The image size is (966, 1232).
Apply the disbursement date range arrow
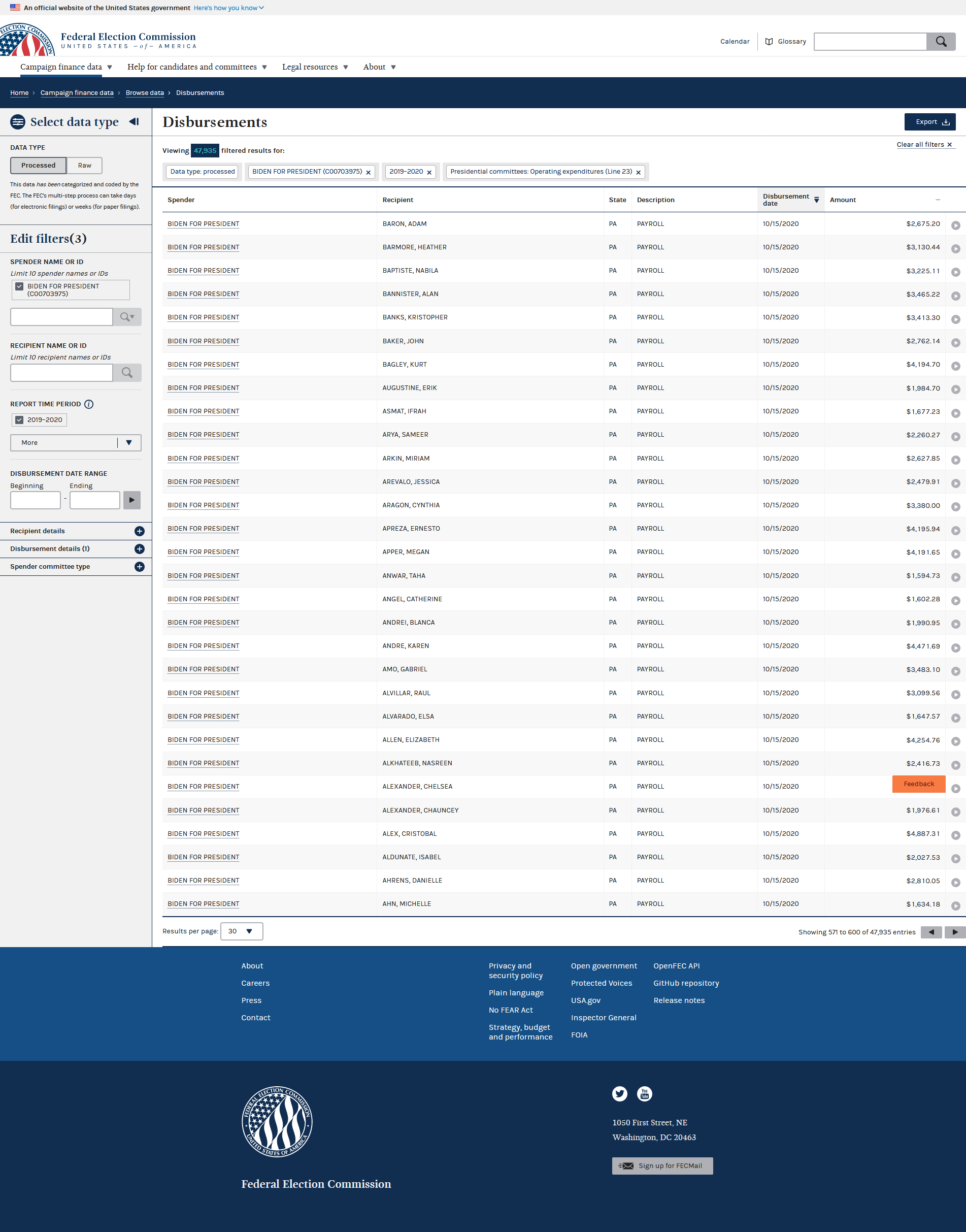(132, 500)
